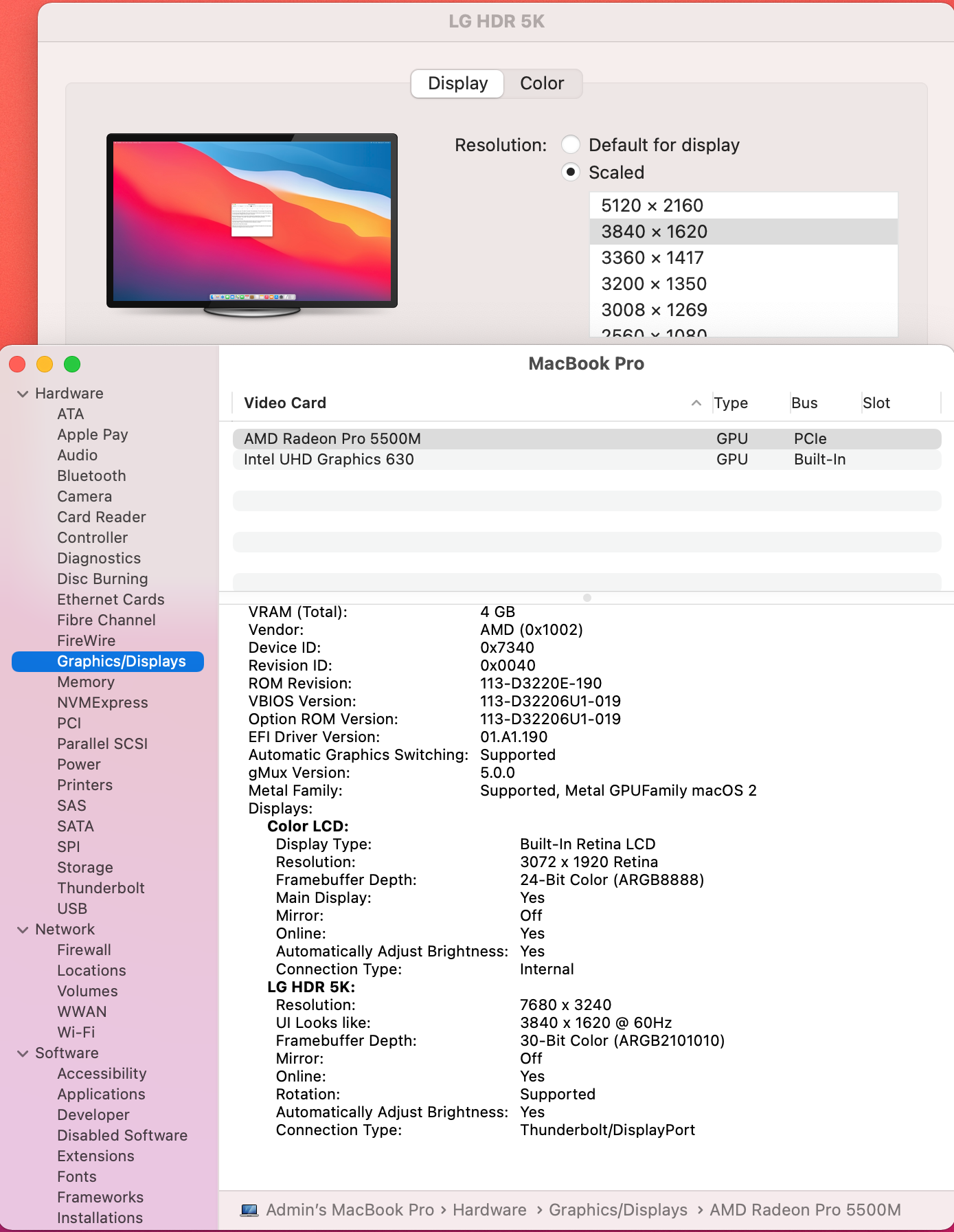Open Printers in the sidebar
This screenshot has height=1232, width=954.
pyautogui.click(x=85, y=785)
